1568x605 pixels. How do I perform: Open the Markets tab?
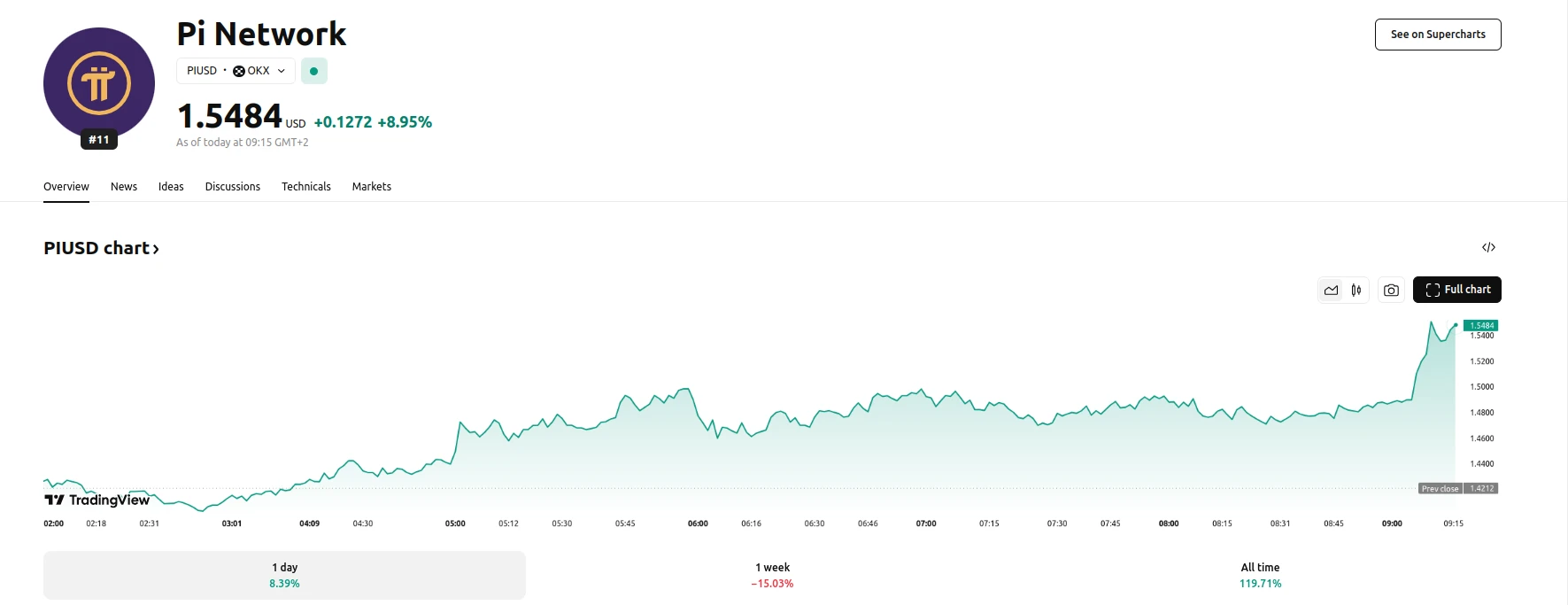[372, 187]
